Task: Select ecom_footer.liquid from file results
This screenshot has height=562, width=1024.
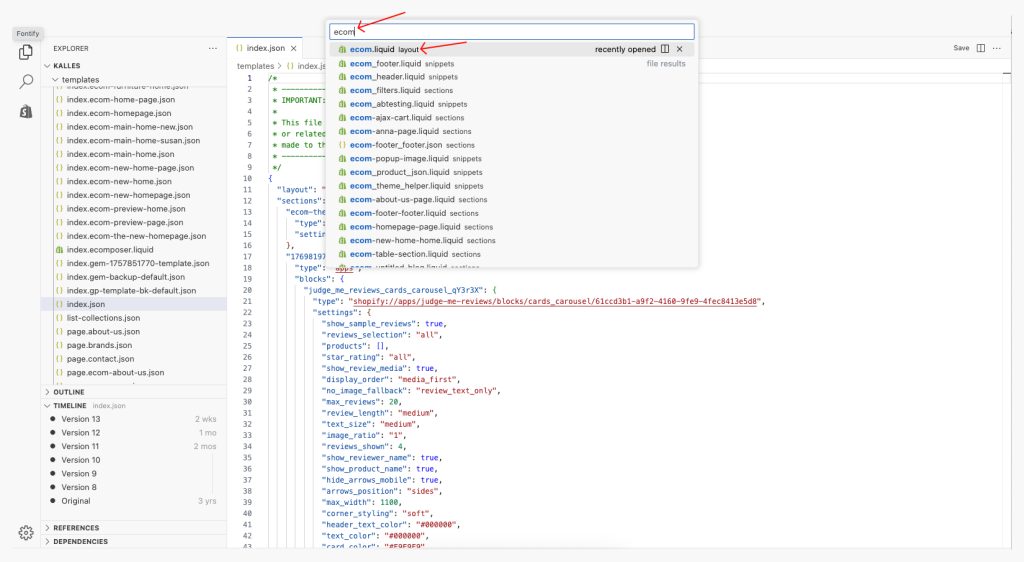Action: (x=385, y=63)
